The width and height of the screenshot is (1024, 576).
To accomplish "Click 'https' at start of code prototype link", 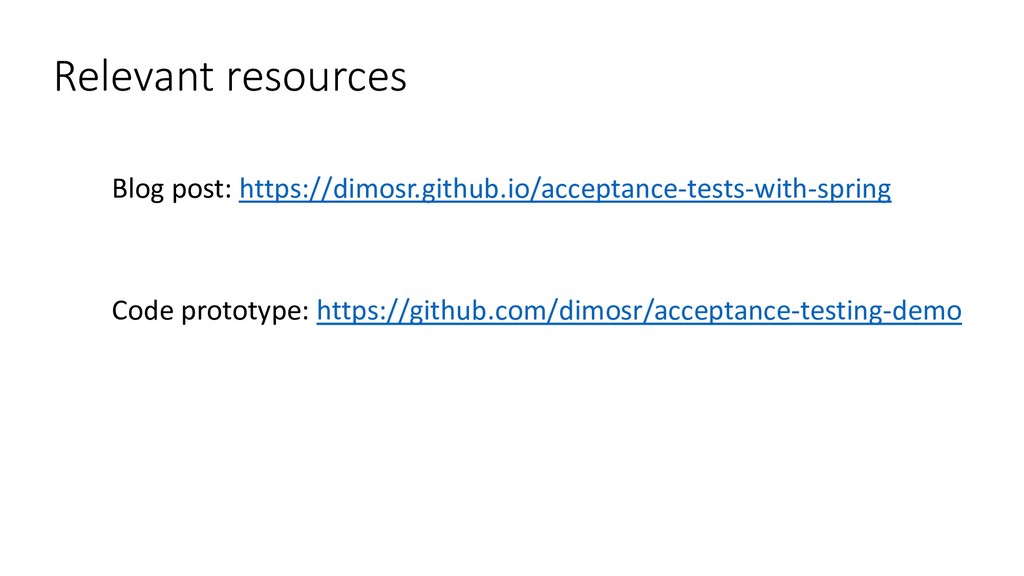I will (341, 312).
